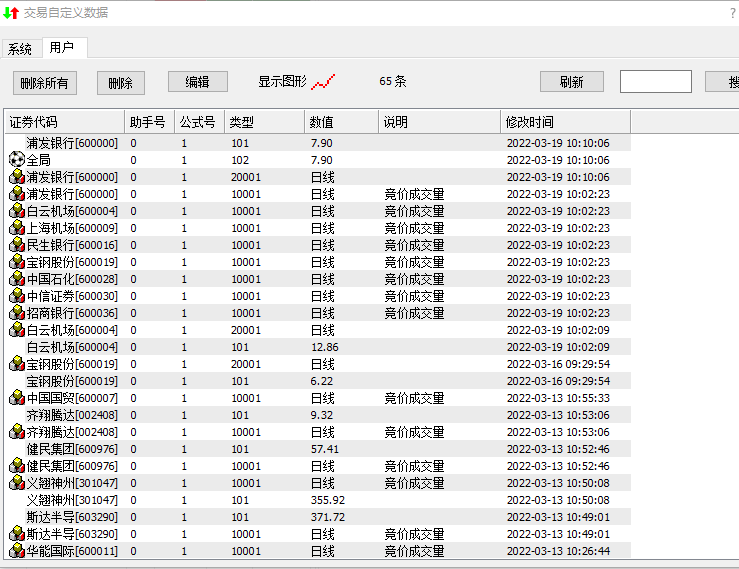
Task: Click the red-green arrows title icon
Action: [x=11, y=13]
